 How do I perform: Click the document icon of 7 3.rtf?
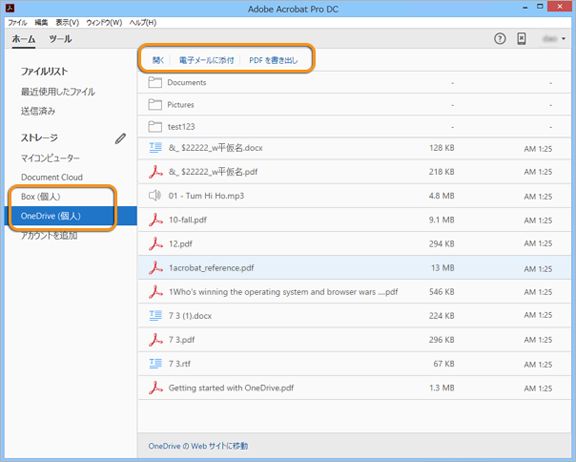pyautogui.click(x=155, y=364)
